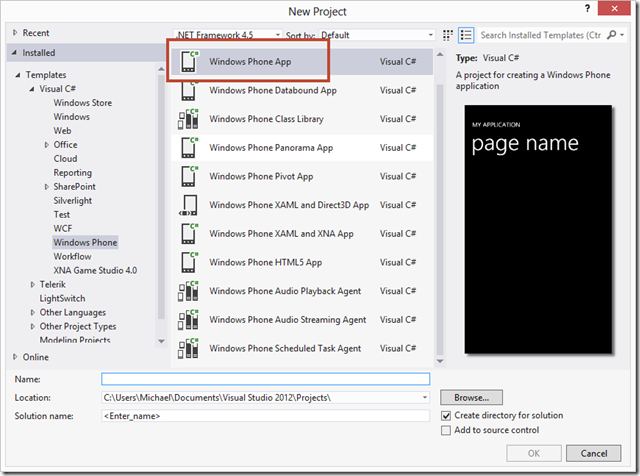Select XNA Game Studio 4.0 category
This screenshot has width=640, height=476.
(95, 270)
